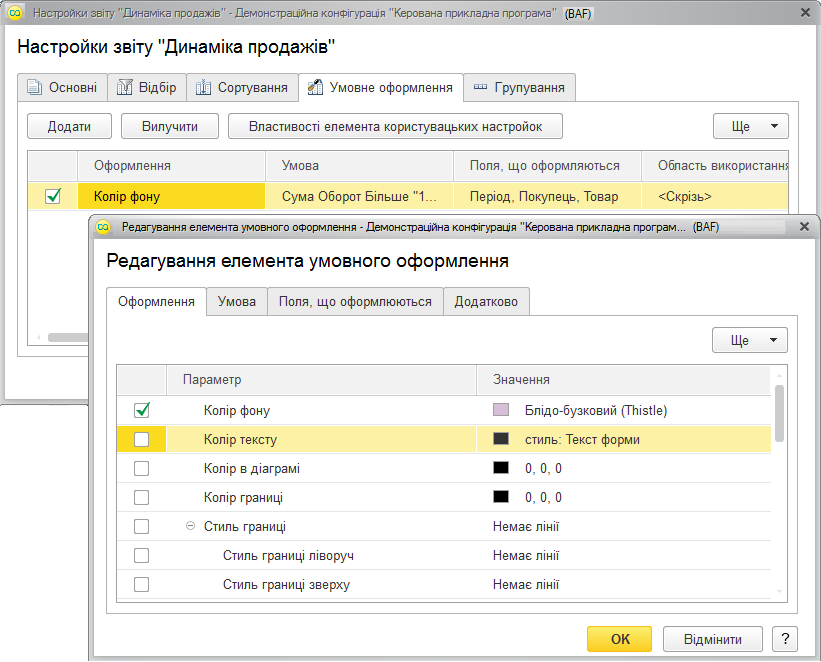Screen dimensions: 821x662
Task: Click the document icon on the Основні tab
Action: [x=35, y=87]
